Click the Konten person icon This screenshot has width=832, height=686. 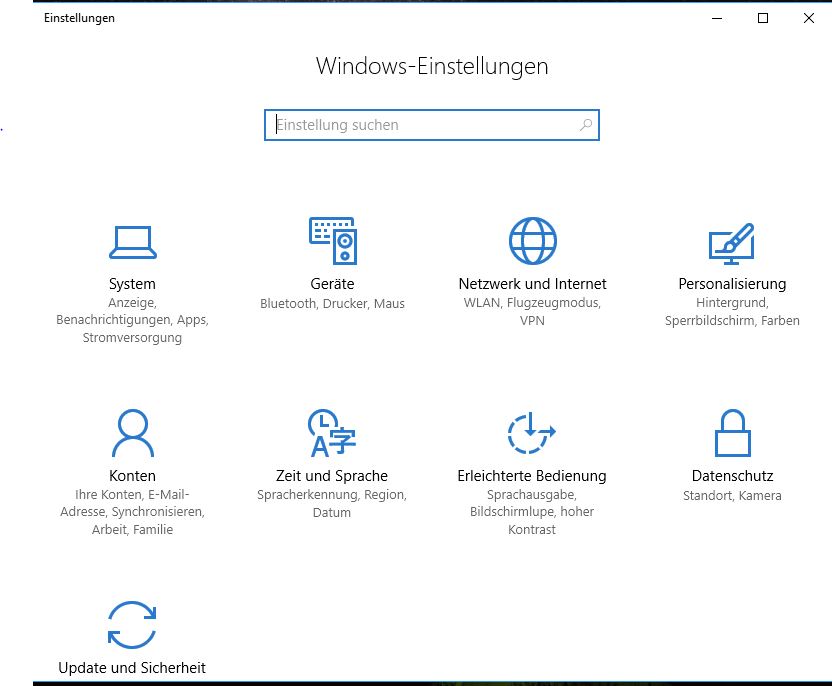[132, 433]
